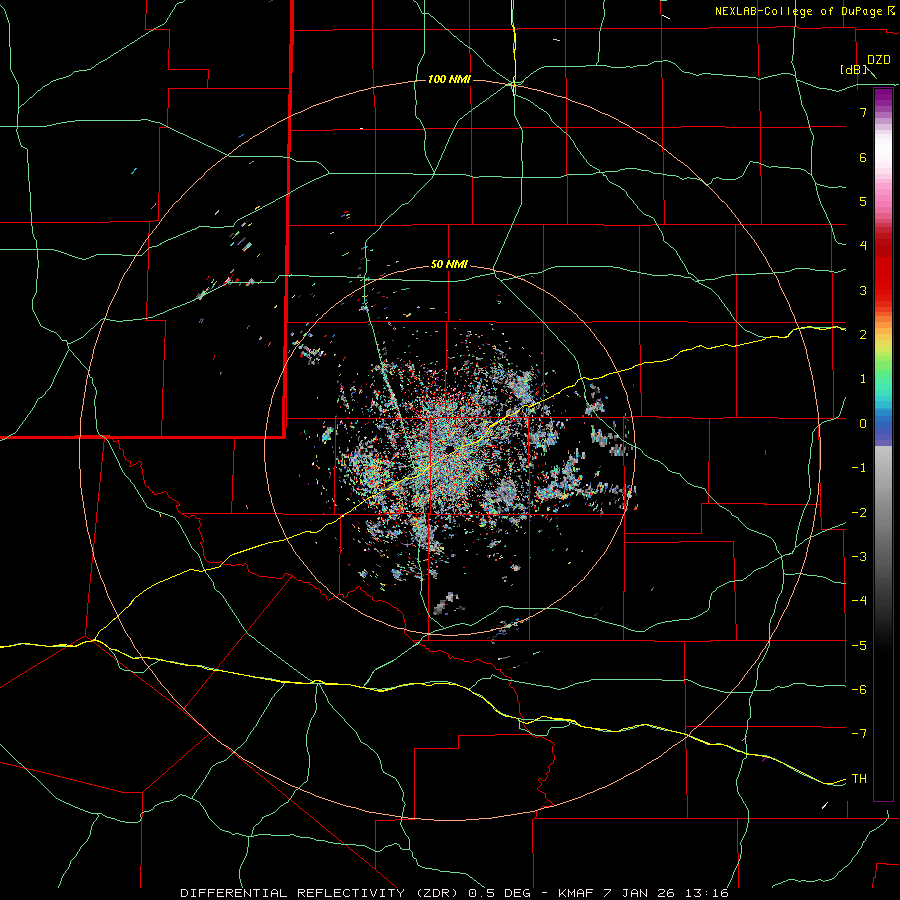Click the -1 scale value

[x=859, y=468]
